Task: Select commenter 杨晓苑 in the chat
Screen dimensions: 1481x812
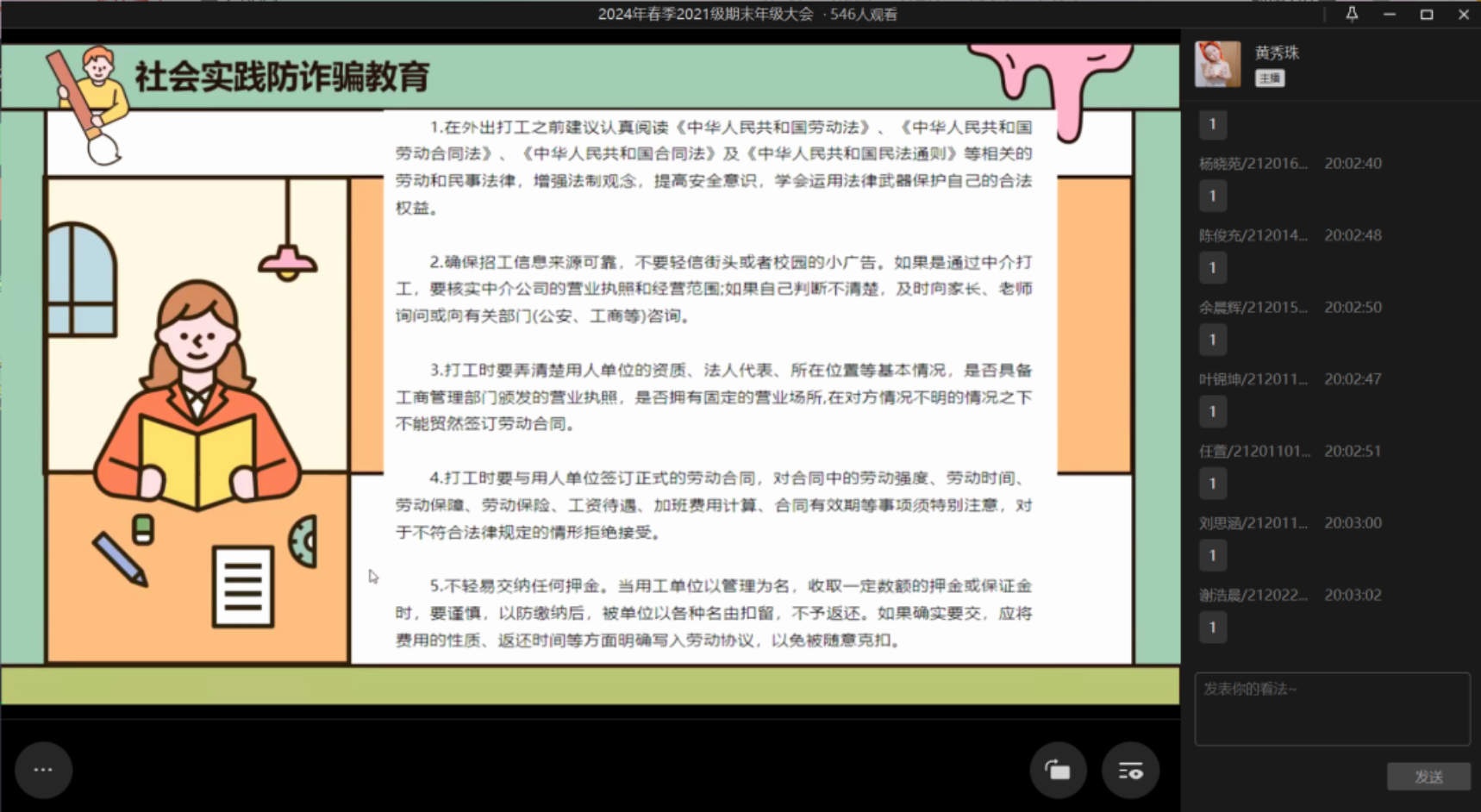Action: click(1253, 164)
